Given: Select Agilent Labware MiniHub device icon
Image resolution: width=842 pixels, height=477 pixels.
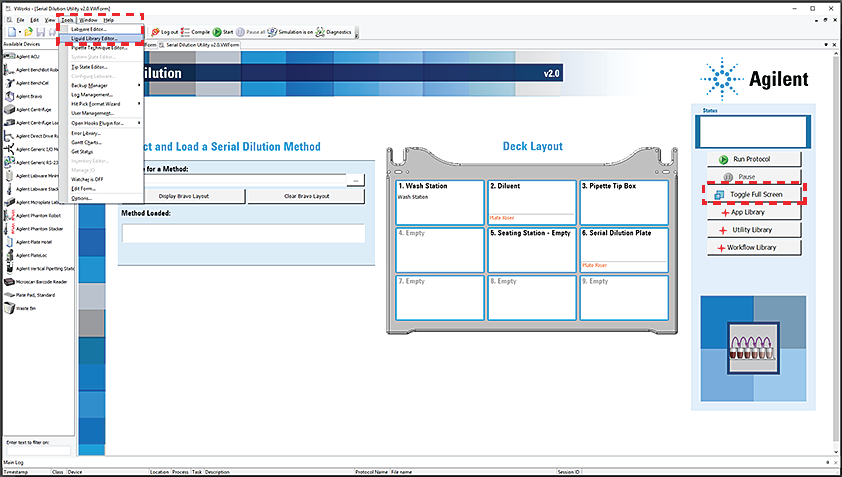Looking at the screenshot, I should pyautogui.click(x=9, y=176).
